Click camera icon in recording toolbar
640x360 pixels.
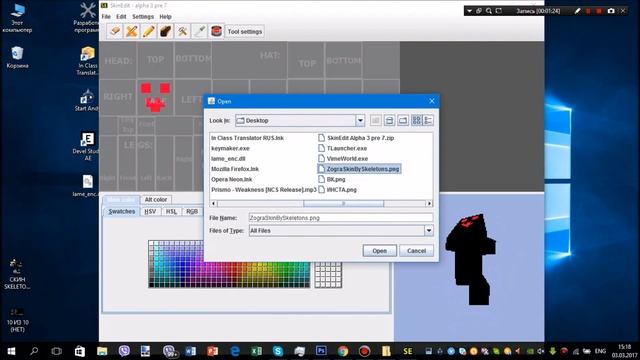(x=611, y=11)
